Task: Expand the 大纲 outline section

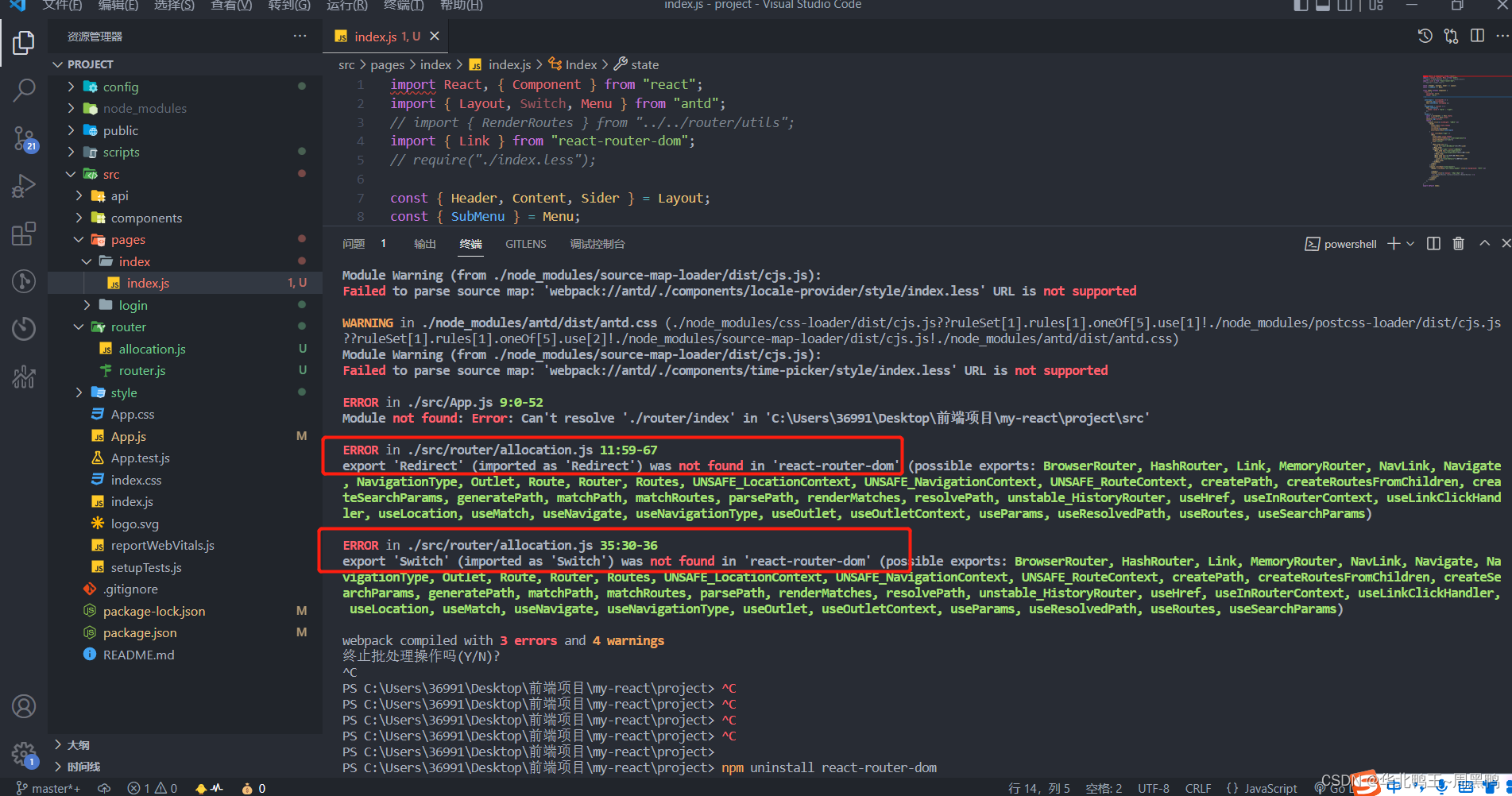Action: pos(184,745)
